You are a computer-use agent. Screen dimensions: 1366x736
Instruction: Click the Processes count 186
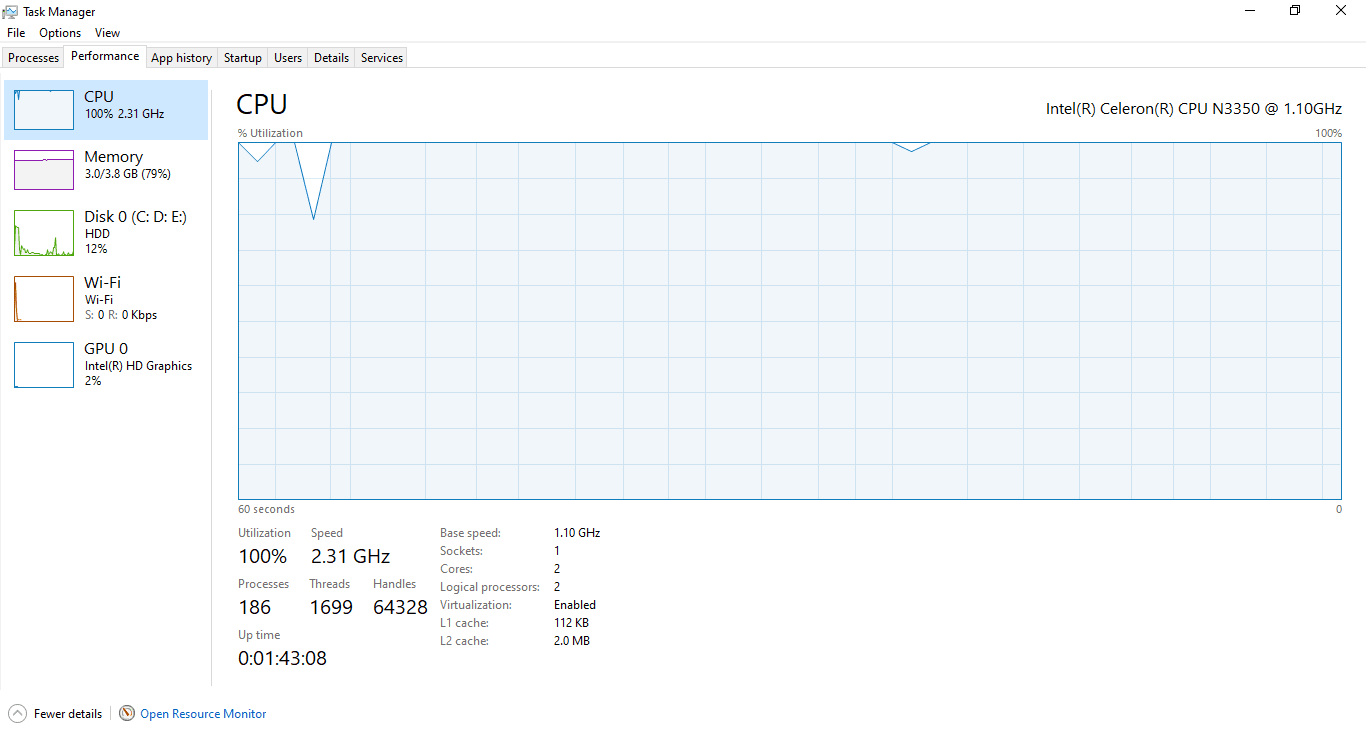[254, 607]
